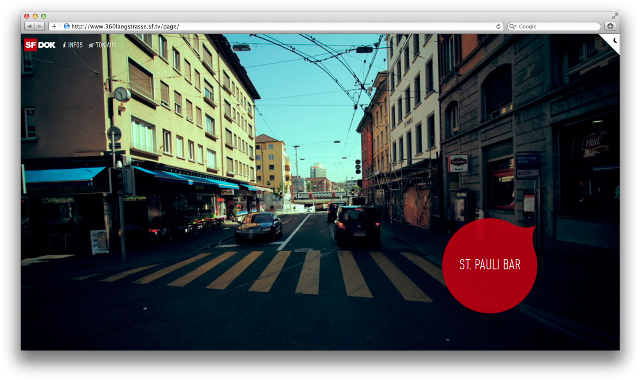Open the search engine magnifier dropdown
This screenshot has height=380, width=640.
[x=513, y=27]
